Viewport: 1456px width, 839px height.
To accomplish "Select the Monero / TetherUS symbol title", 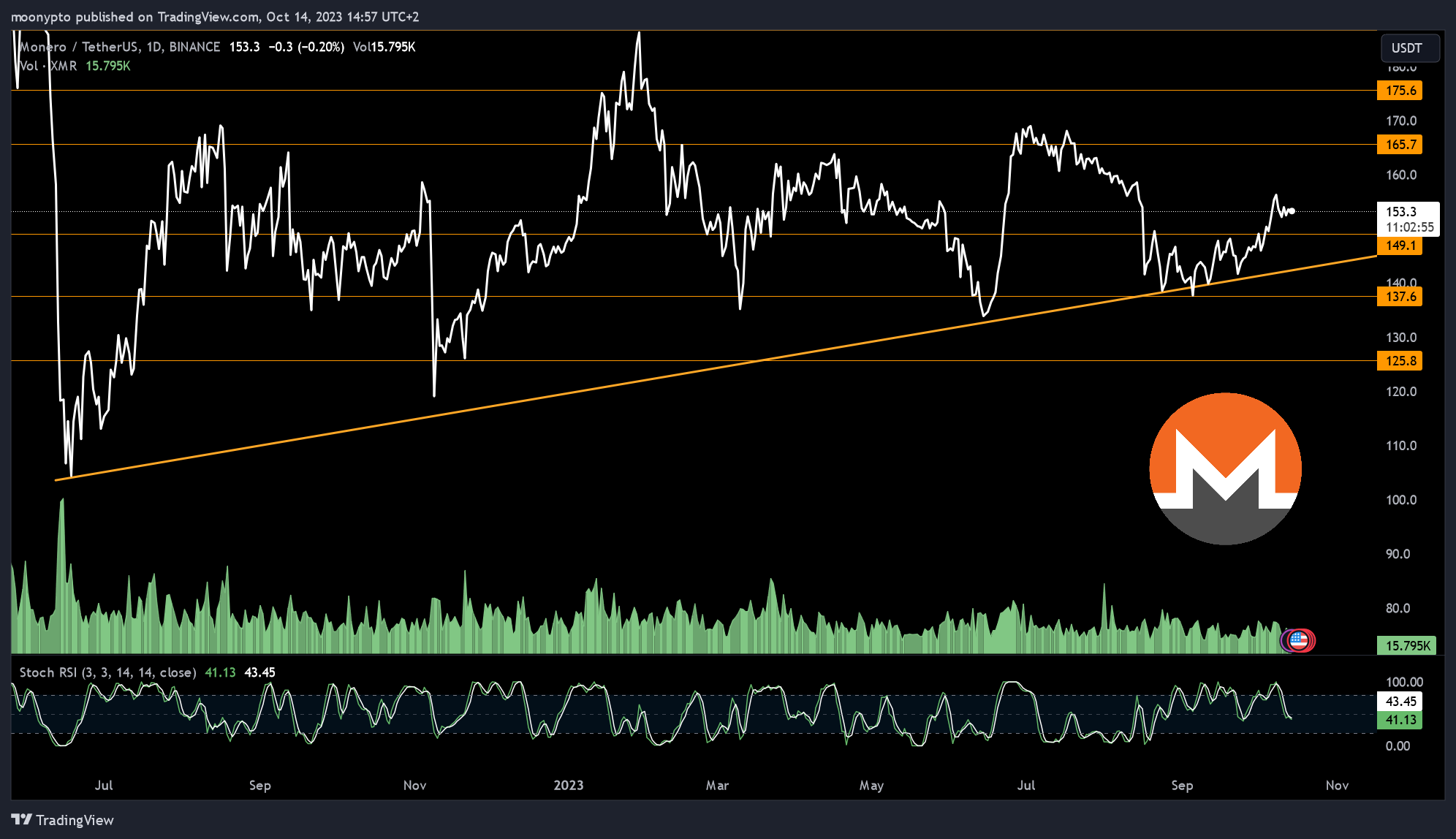I will point(121,47).
